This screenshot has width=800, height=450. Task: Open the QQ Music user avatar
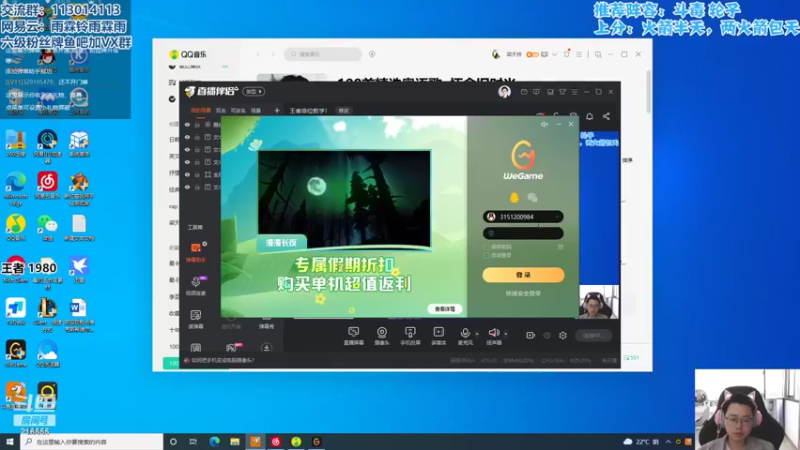[x=496, y=54]
